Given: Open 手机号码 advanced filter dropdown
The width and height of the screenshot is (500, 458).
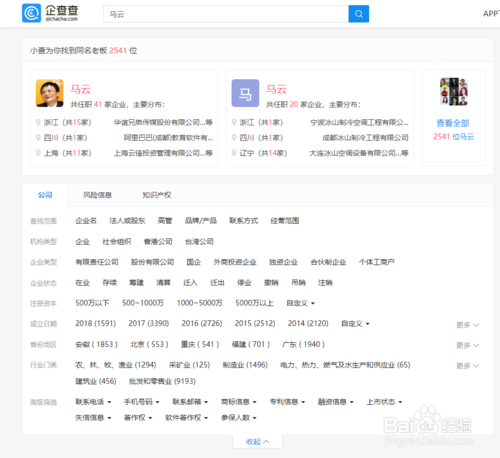Looking at the screenshot, I should click(142, 402).
